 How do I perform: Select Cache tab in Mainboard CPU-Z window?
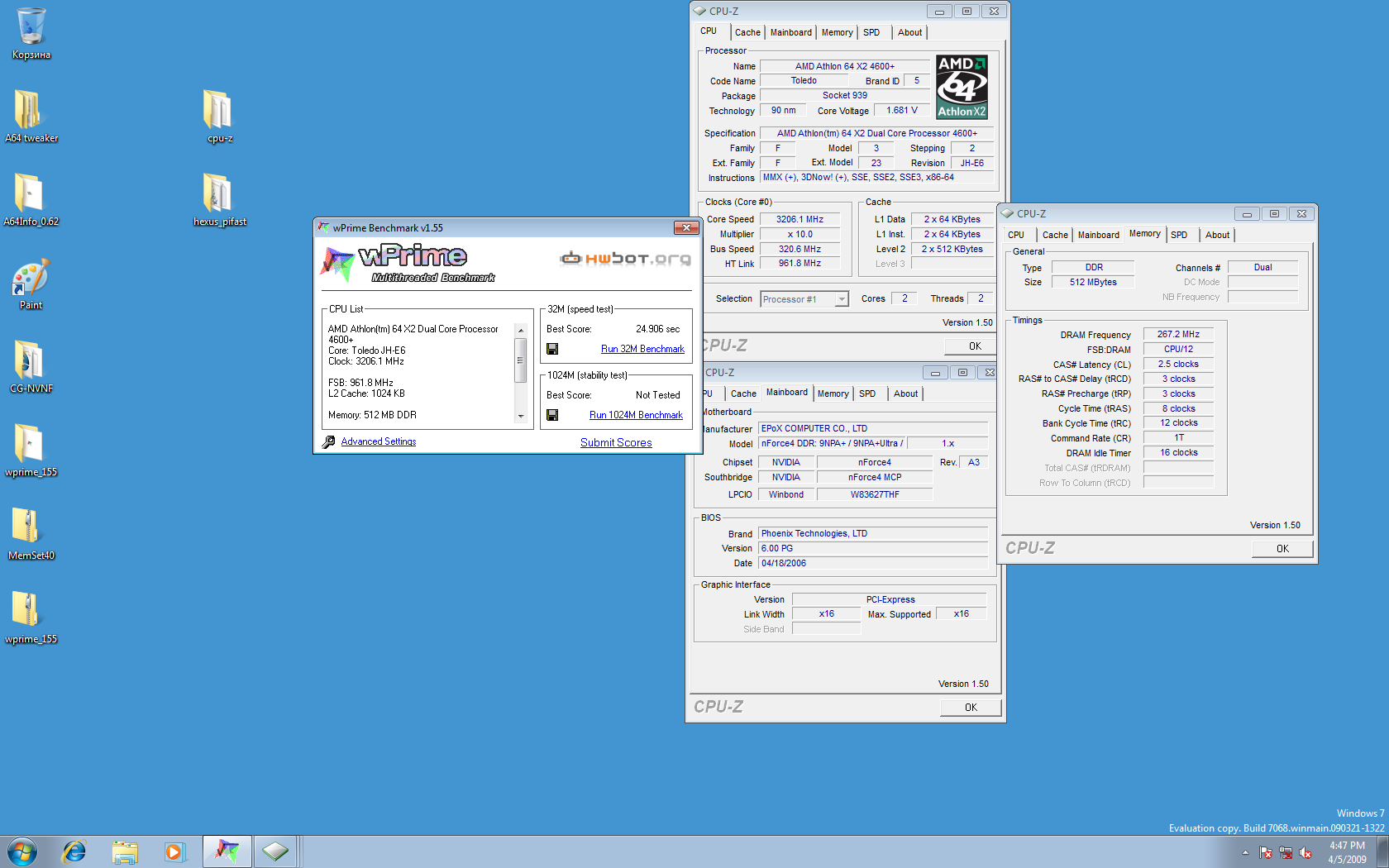[x=743, y=393]
